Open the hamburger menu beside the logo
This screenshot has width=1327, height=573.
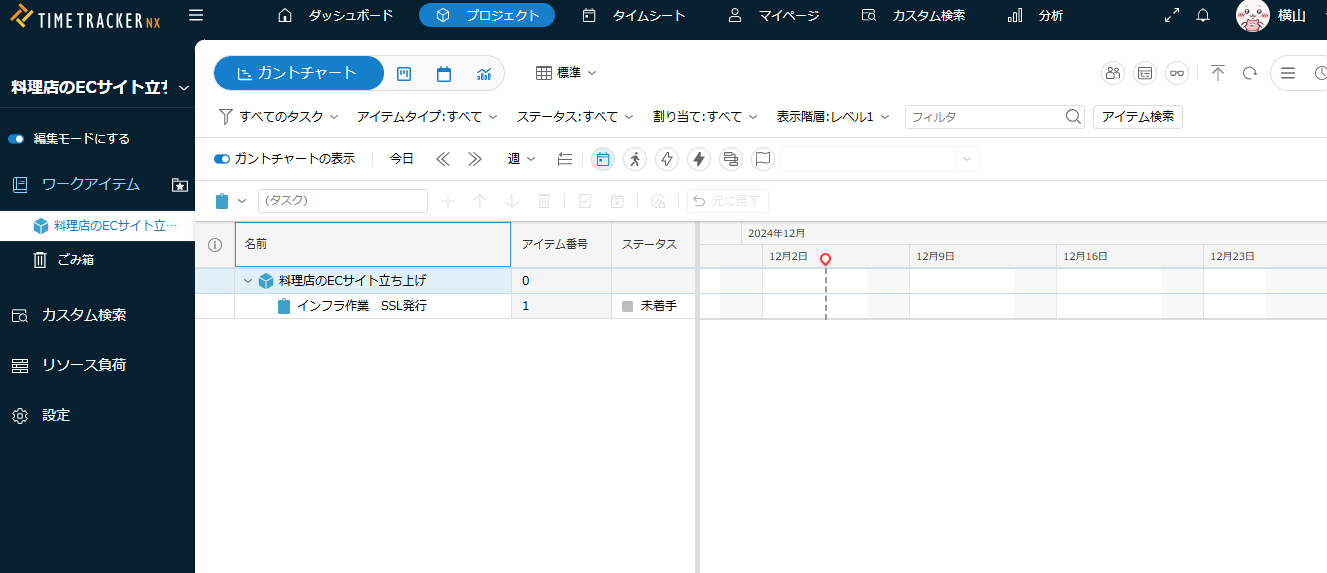[196, 15]
